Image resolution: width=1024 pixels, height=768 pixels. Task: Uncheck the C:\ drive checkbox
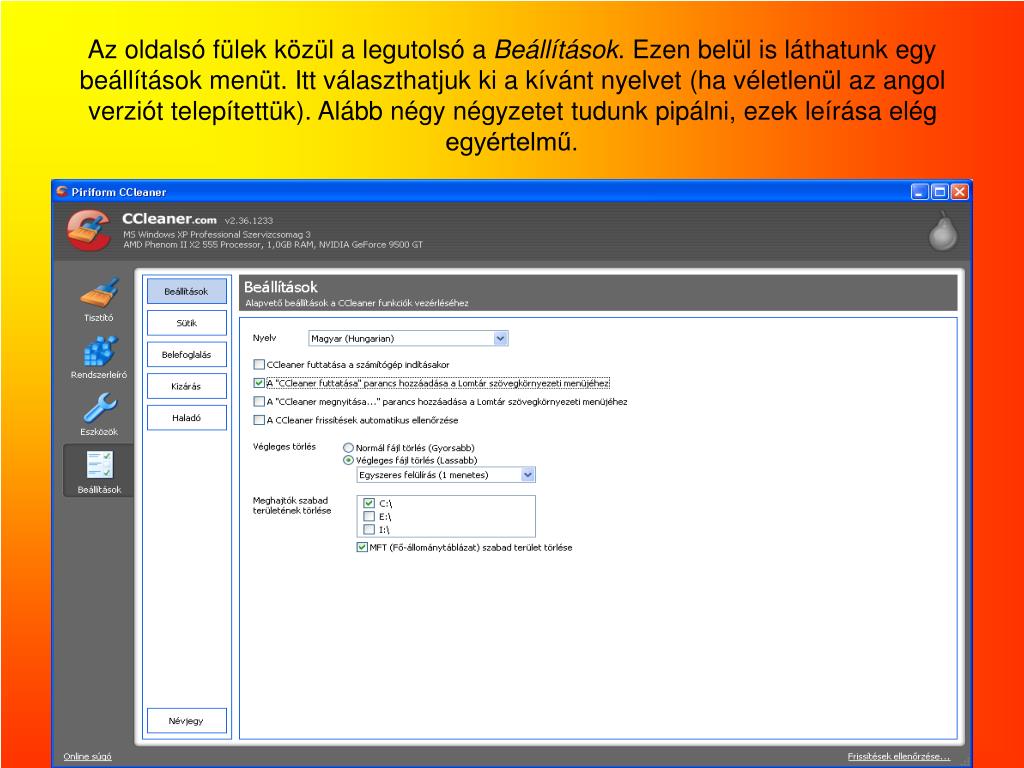pyautogui.click(x=369, y=504)
